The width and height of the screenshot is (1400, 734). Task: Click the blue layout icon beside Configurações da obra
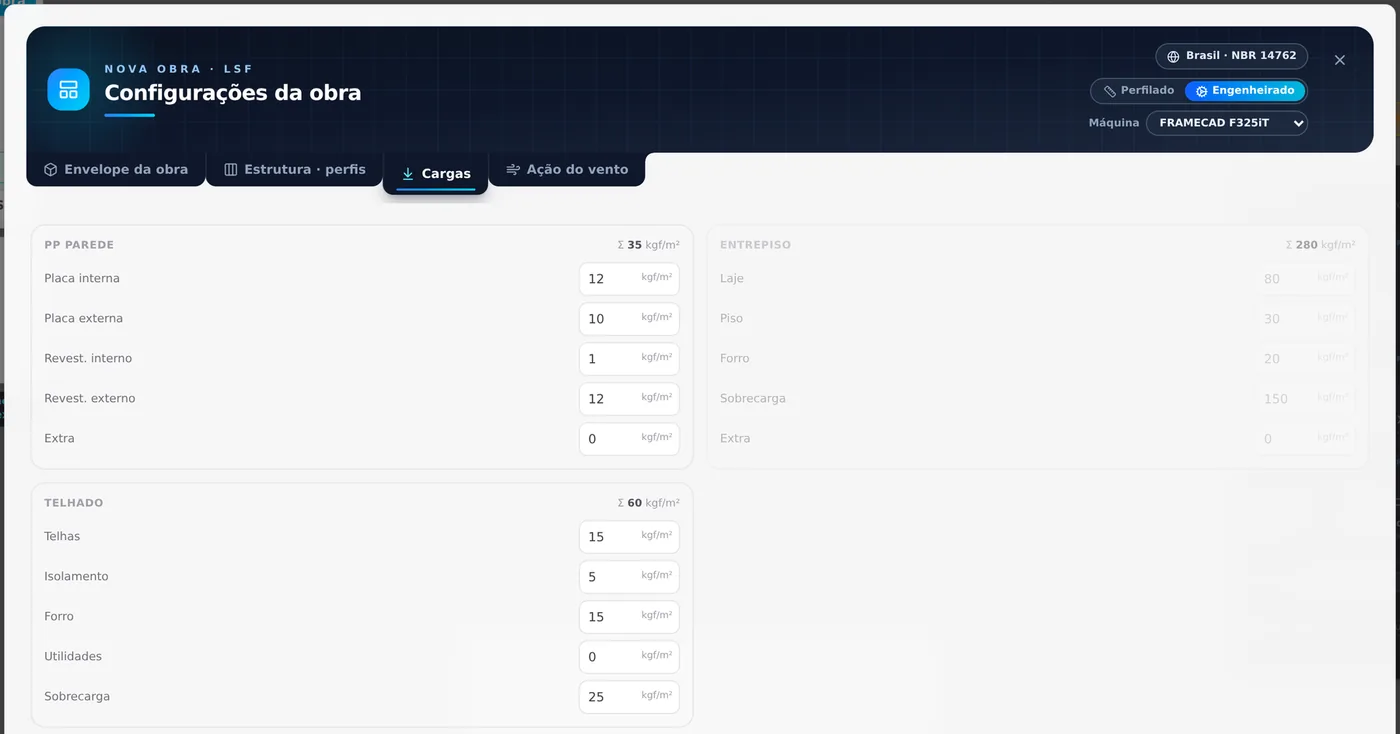[x=68, y=90]
